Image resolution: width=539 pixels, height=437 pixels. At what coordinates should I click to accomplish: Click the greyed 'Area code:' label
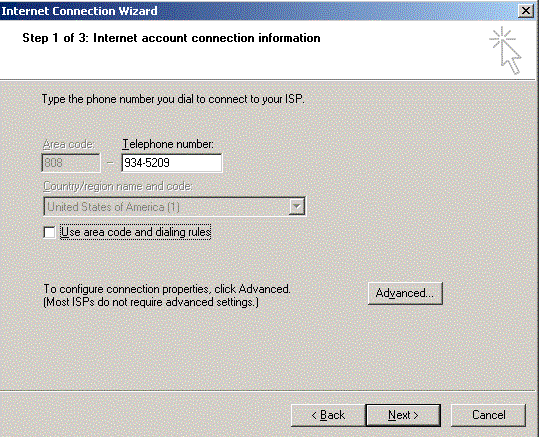(68, 144)
